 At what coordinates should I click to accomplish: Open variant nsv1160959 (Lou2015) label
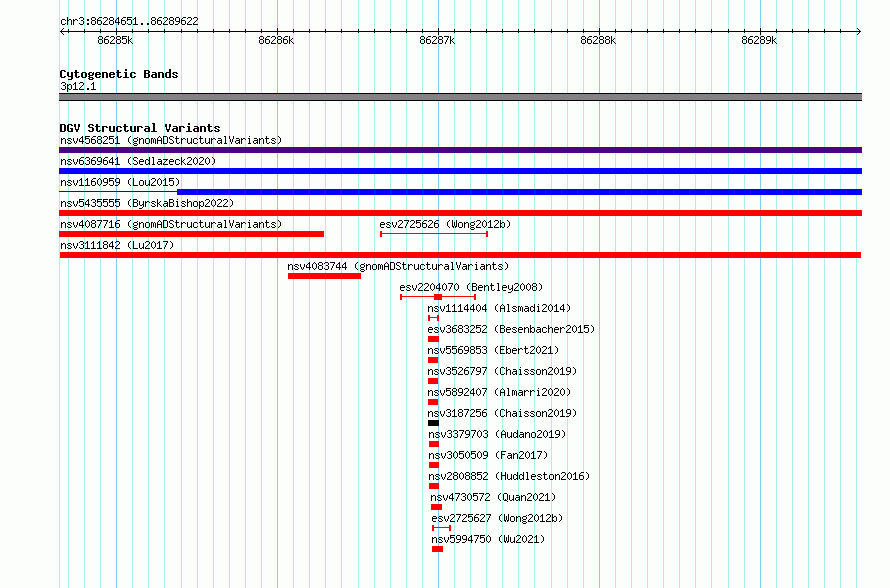[x=120, y=182]
